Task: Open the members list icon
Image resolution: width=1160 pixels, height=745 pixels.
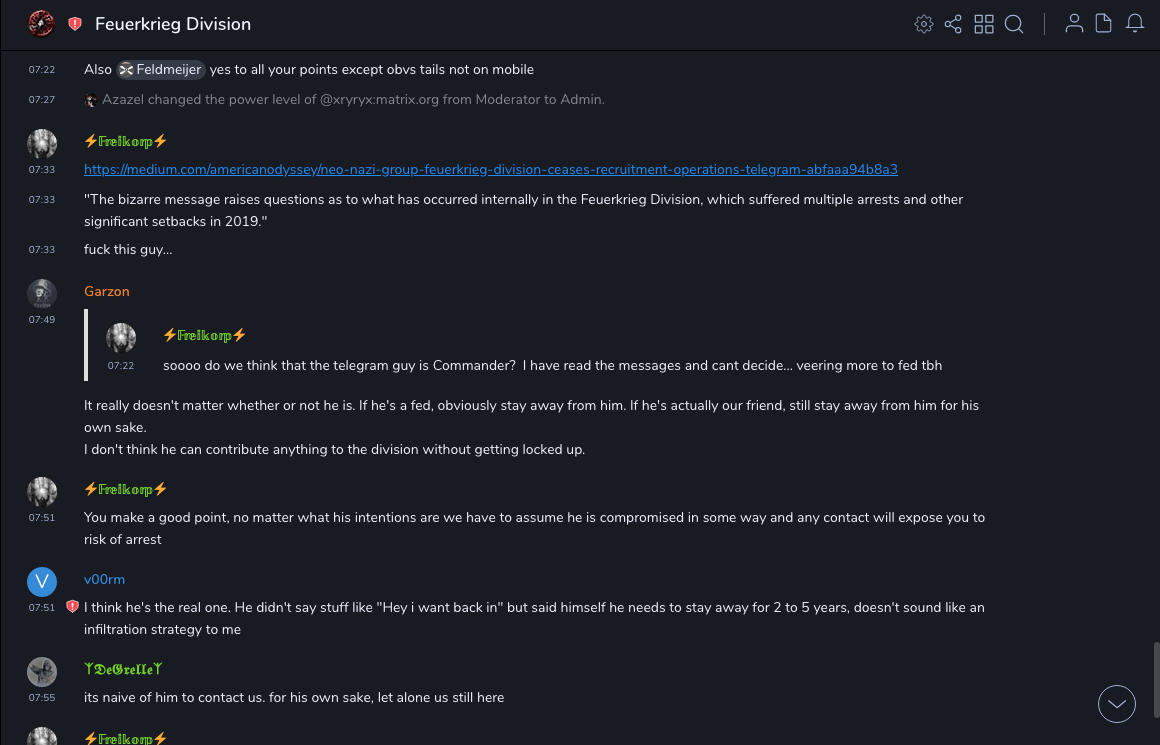Action: (1074, 24)
